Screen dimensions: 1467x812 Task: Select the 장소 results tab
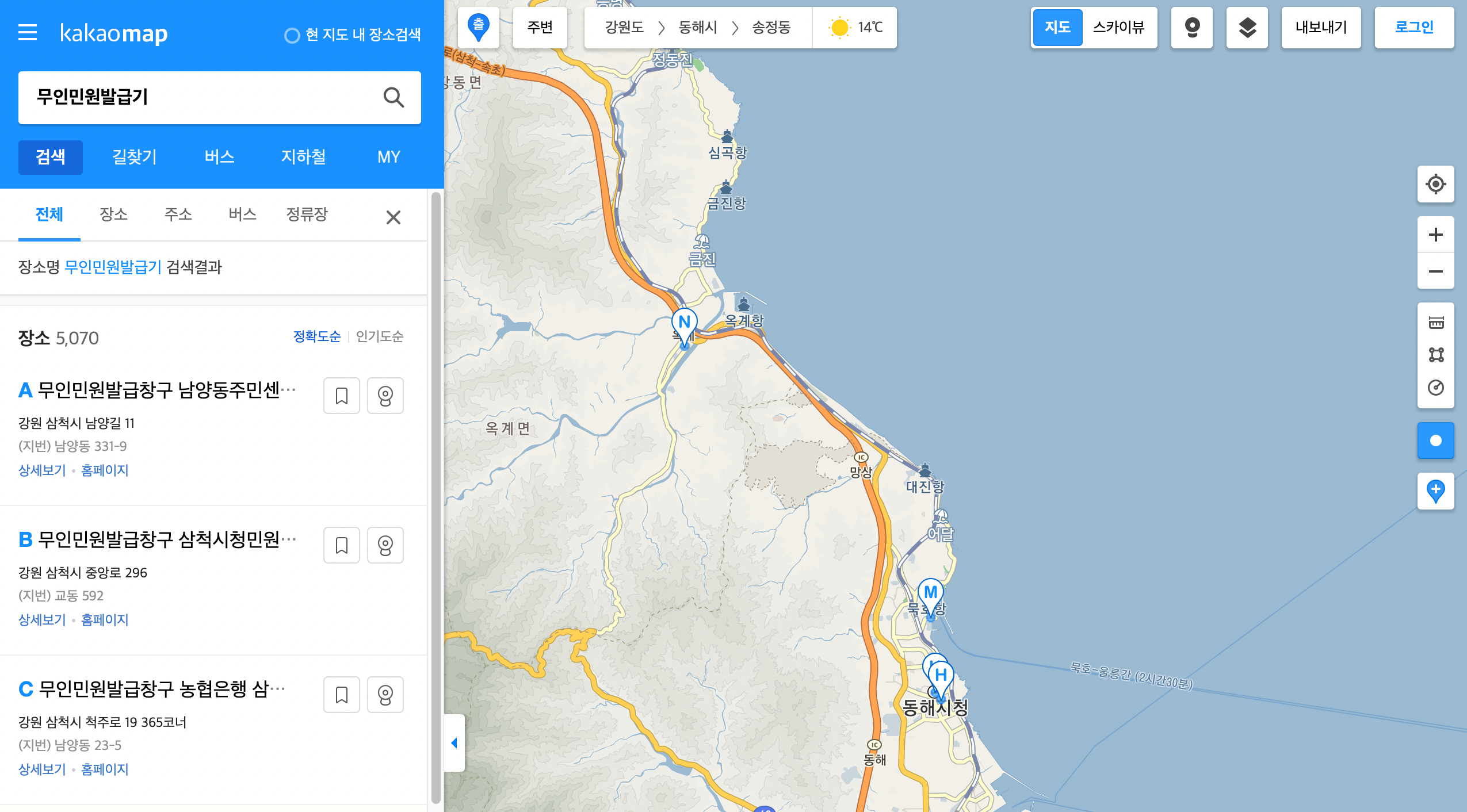[113, 215]
